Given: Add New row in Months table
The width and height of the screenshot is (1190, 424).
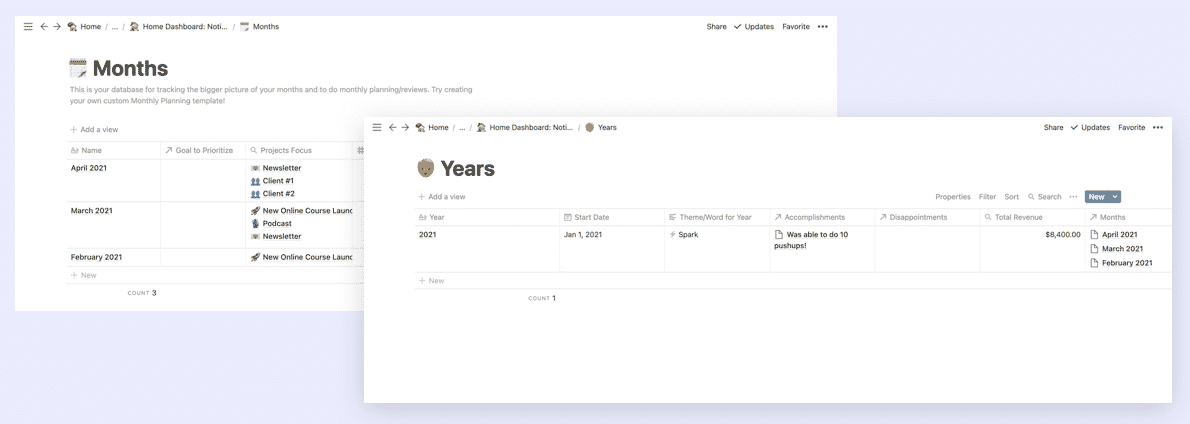Looking at the screenshot, I should click(83, 275).
